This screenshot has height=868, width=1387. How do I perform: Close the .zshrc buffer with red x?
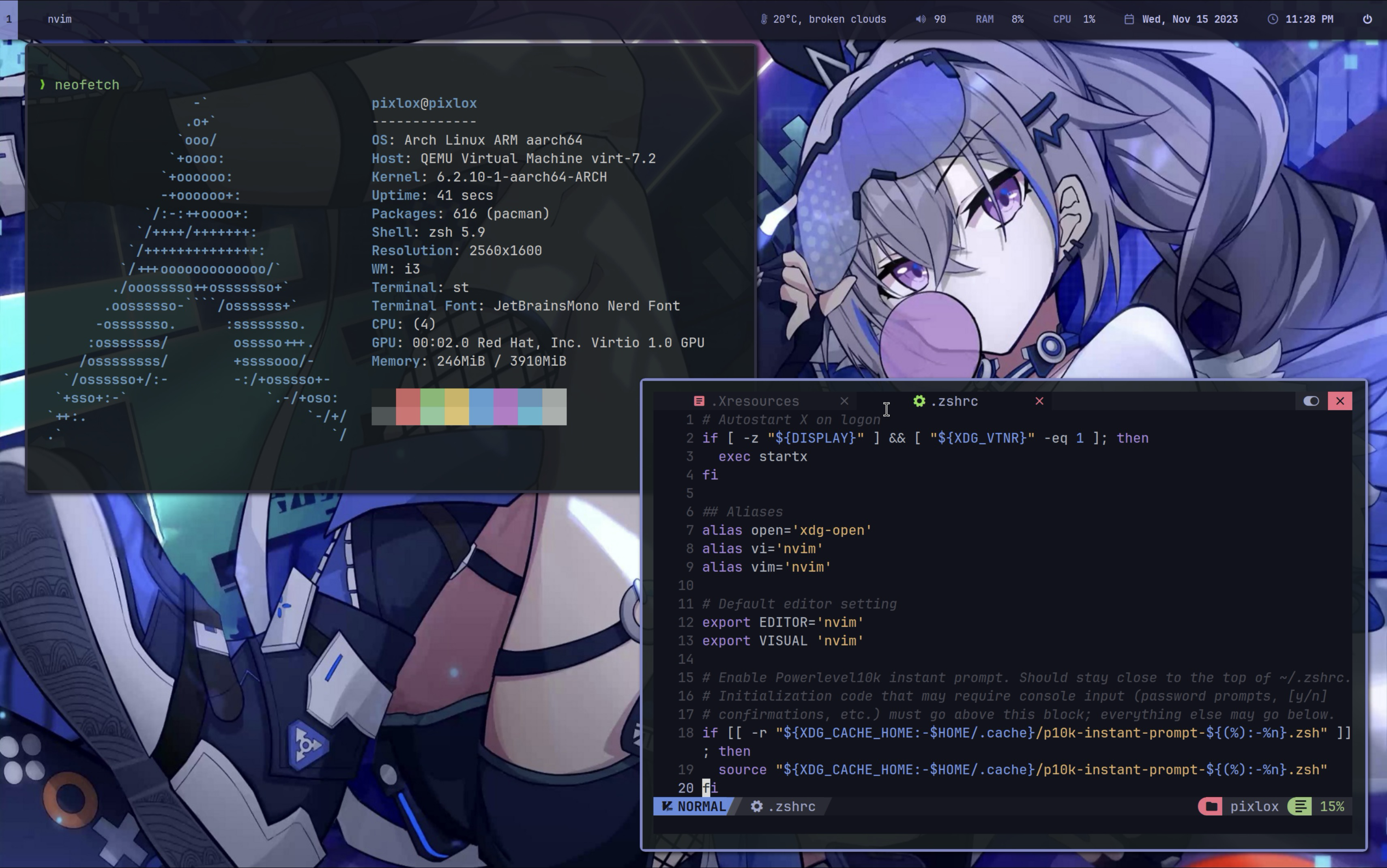click(x=1039, y=401)
